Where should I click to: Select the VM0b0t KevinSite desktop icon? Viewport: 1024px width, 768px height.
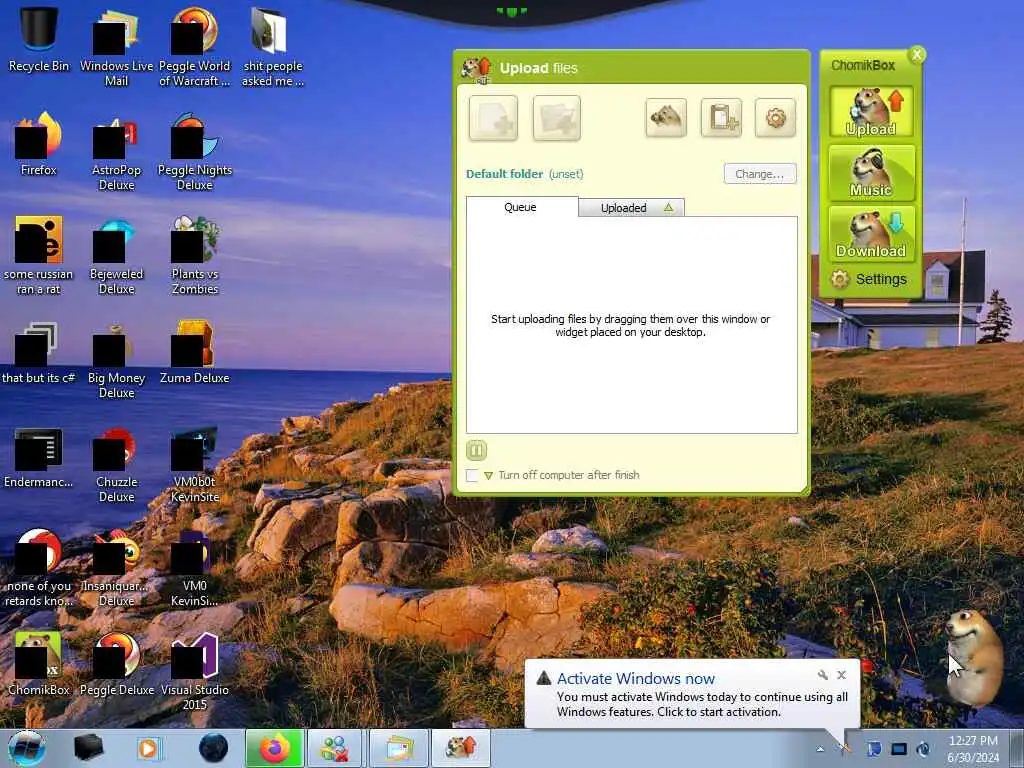click(x=195, y=464)
